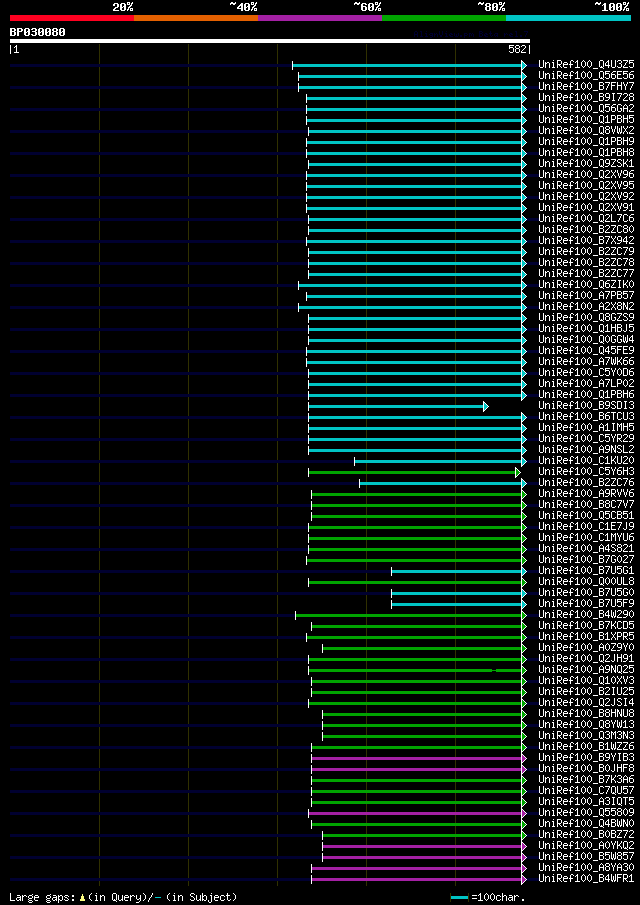Click the green ~80% identity legend segment

point(444,18)
